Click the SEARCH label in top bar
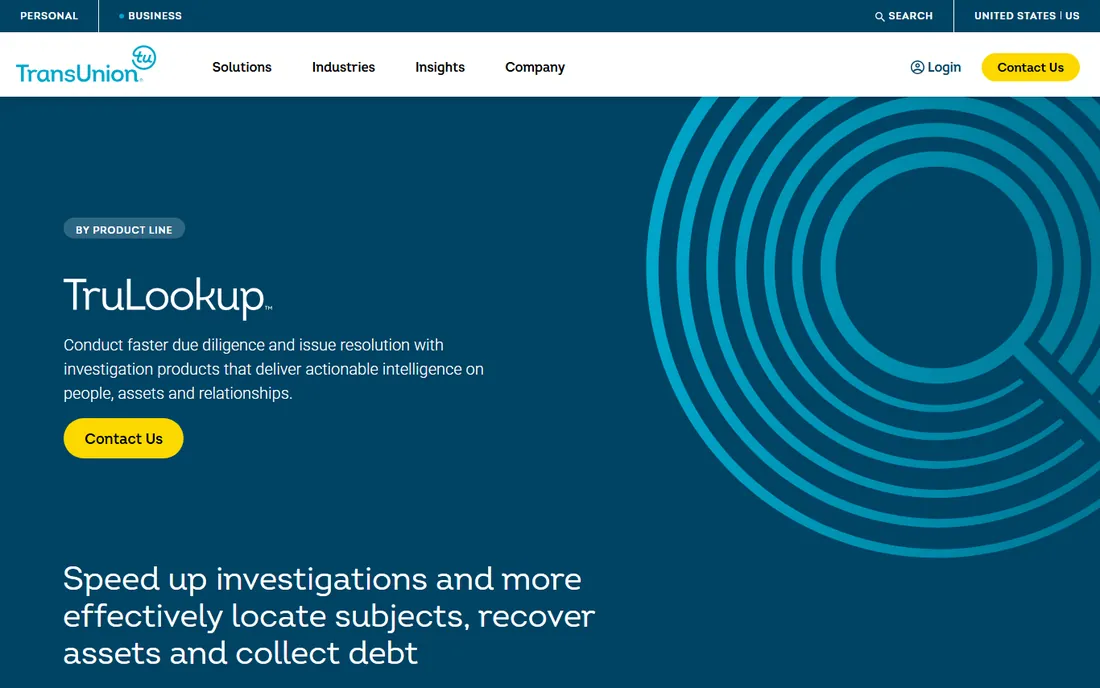Image resolution: width=1100 pixels, height=688 pixels. pyautogui.click(x=911, y=15)
